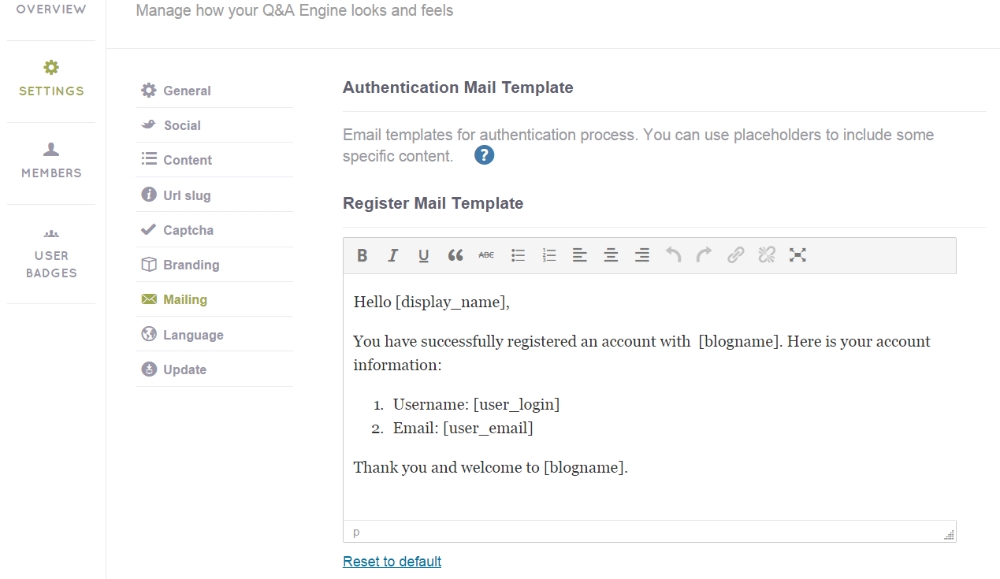The image size is (1000, 579).
Task: Open the Members tab in sidebar
Action: pyautogui.click(x=51, y=159)
